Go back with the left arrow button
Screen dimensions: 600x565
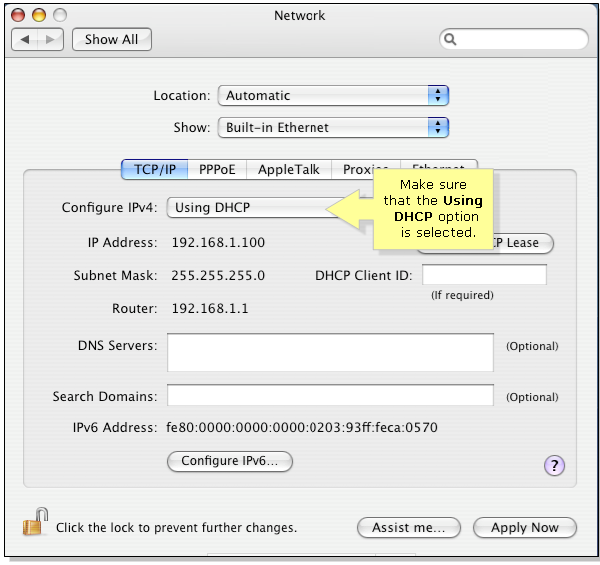(x=25, y=39)
